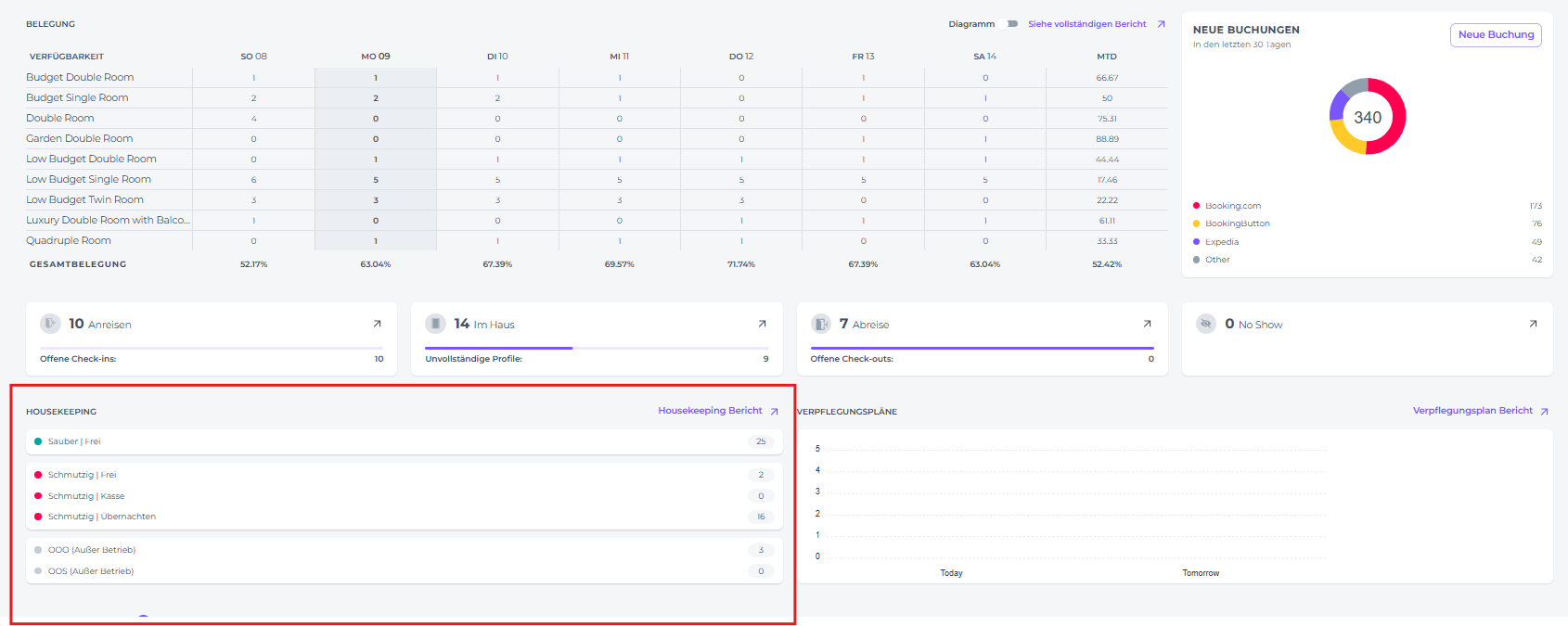Open Siehe vollständigen Bericht link
This screenshot has width=1568, height=626.
1087,24
